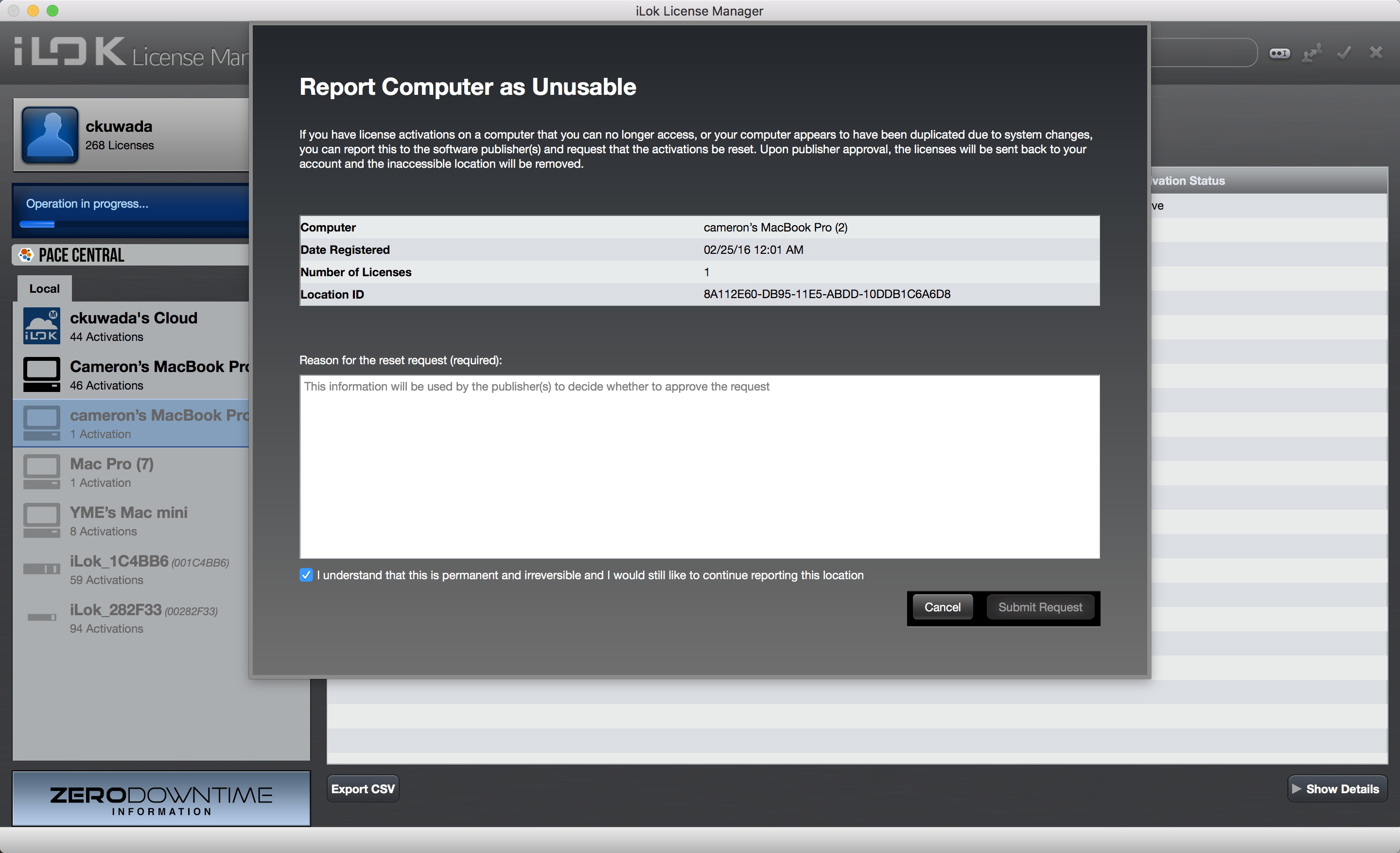The width and height of the screenshot is (1400, 853).
Task: Click the green macOS zoom window button
Action: [x=52, y=10]
